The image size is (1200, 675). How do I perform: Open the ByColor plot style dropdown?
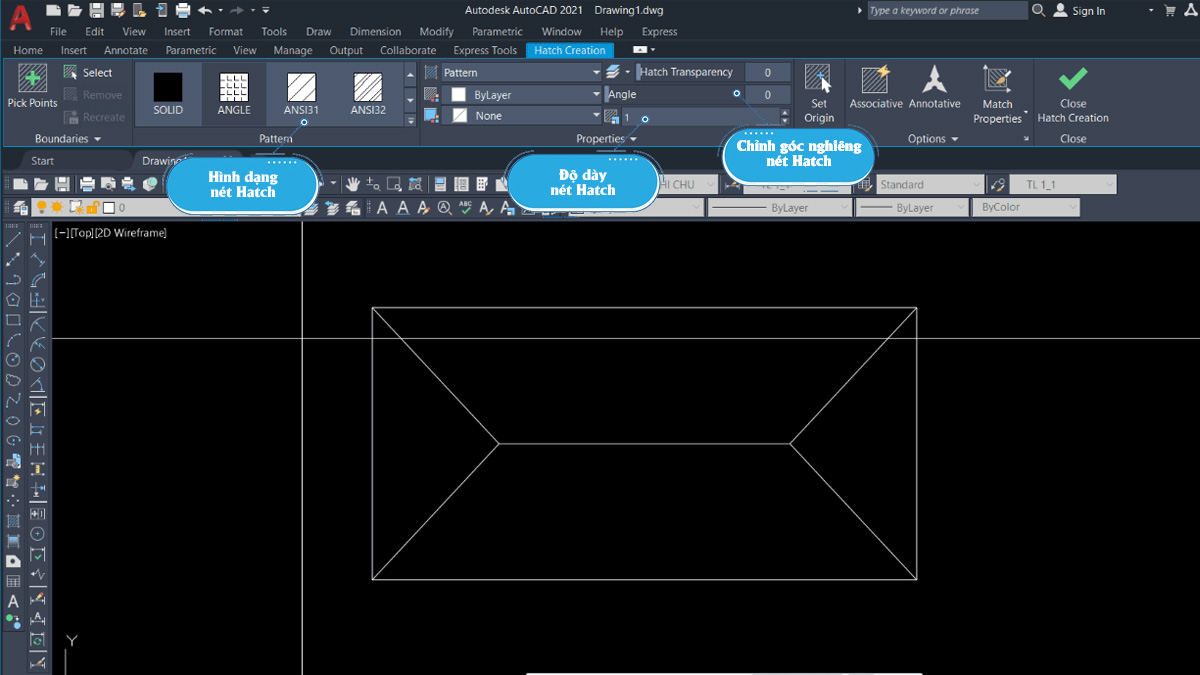click(x=1027, y=207)
